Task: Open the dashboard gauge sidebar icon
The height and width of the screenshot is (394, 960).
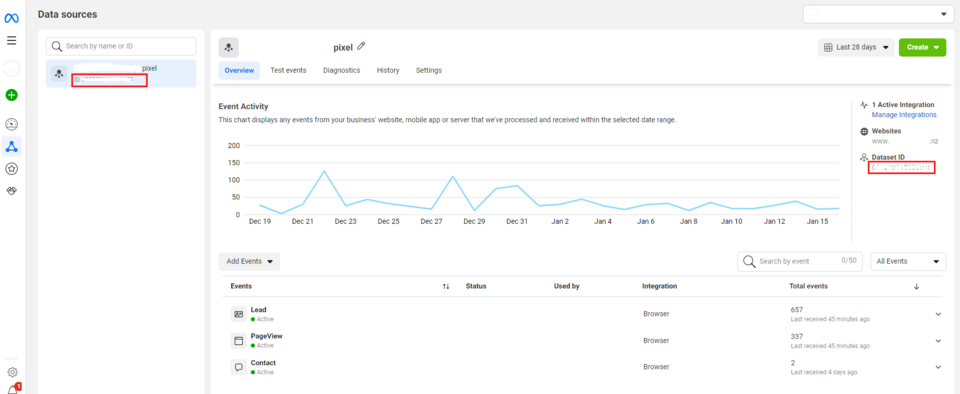Action: point(12,125)
